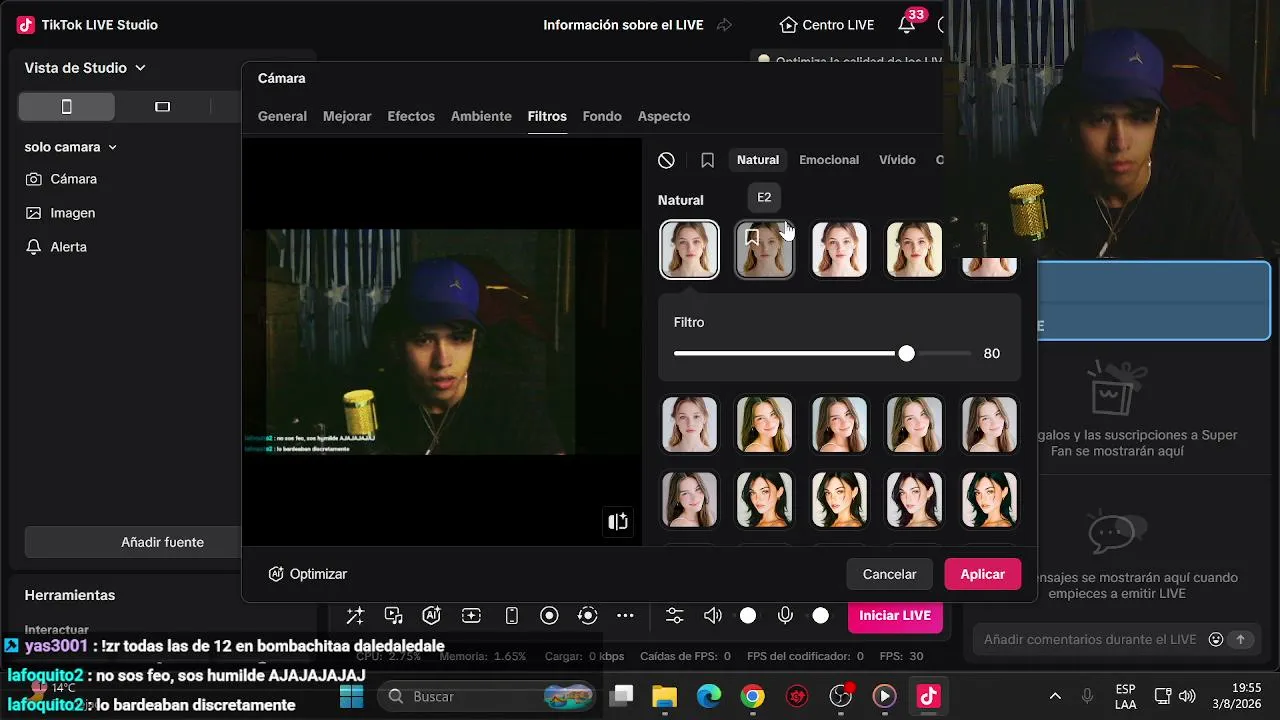The height and width of the screenshot is (720, 1280).
Task: Click the record circle icon
Action: (x=549, y=616)
